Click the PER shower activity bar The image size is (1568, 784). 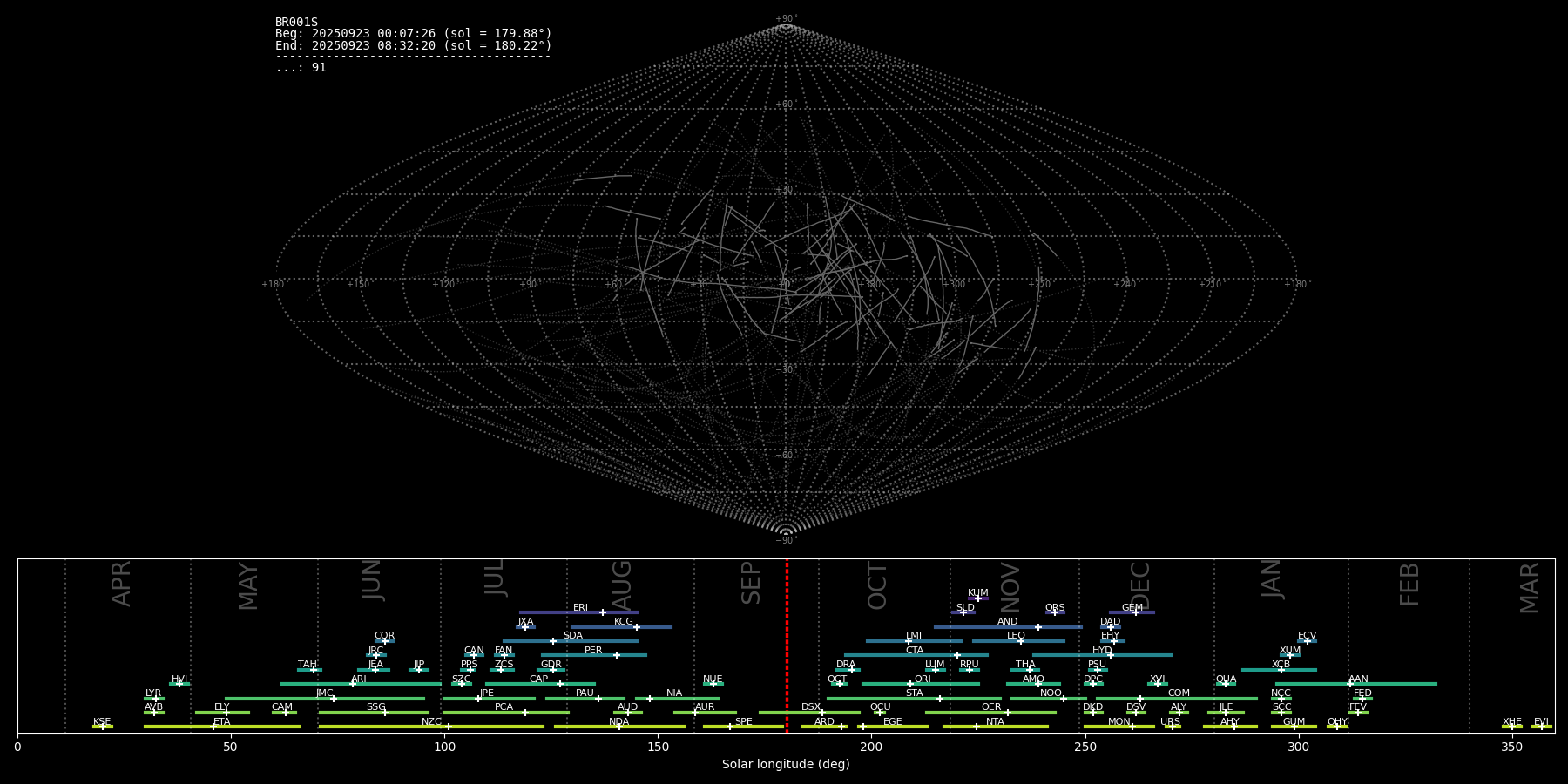[594, 655]
